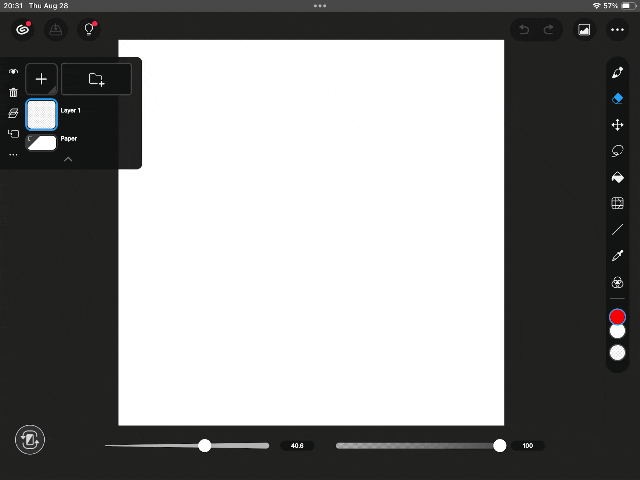Click the layer transform reset icon
Viewport: 640px width, 480px height.
(x=13, y=134)
